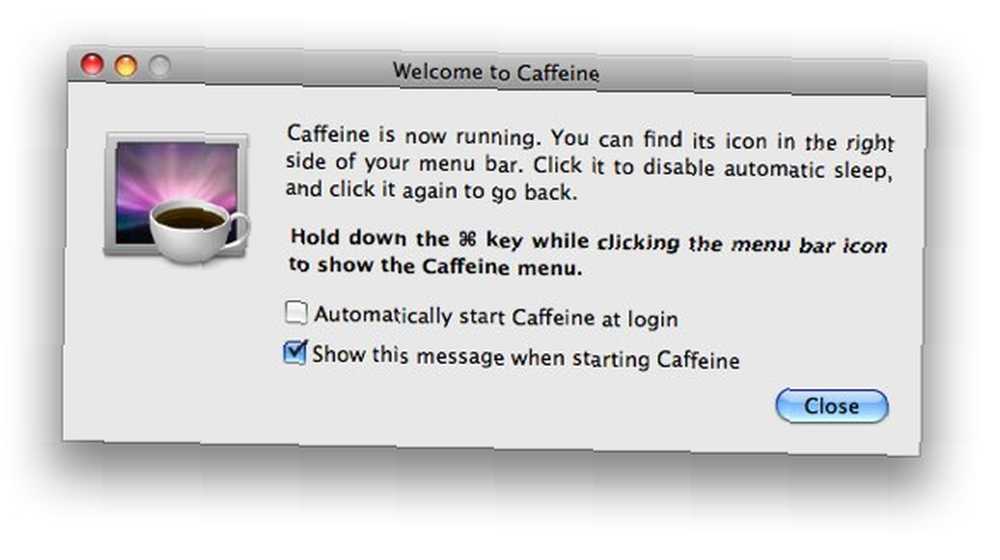
Task: Click the words 'menu bar icon' in the bold text
Action: click(x=809, y=245)
